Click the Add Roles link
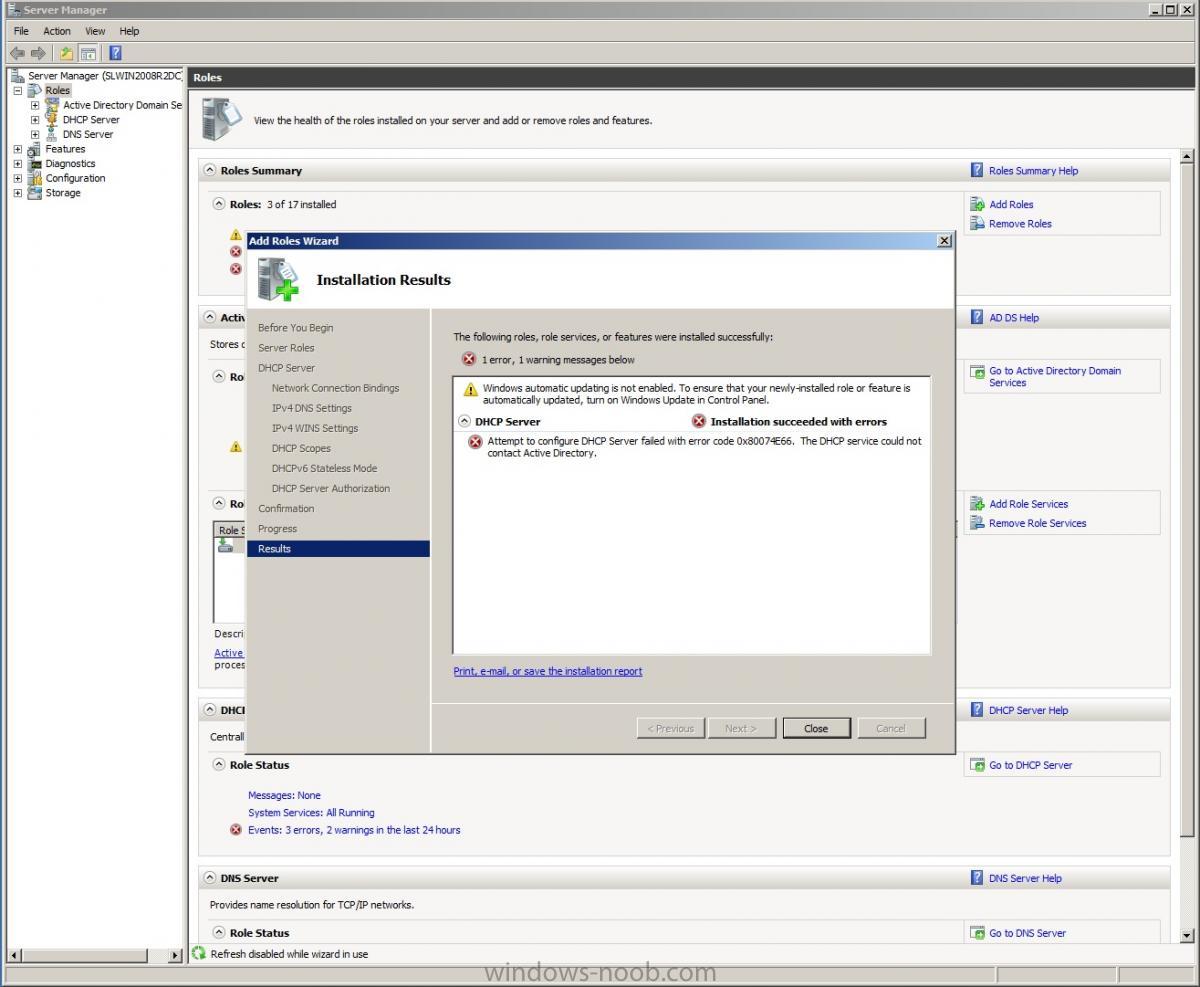Screen dimensions: 1200x987 (x=1011, y=204)
